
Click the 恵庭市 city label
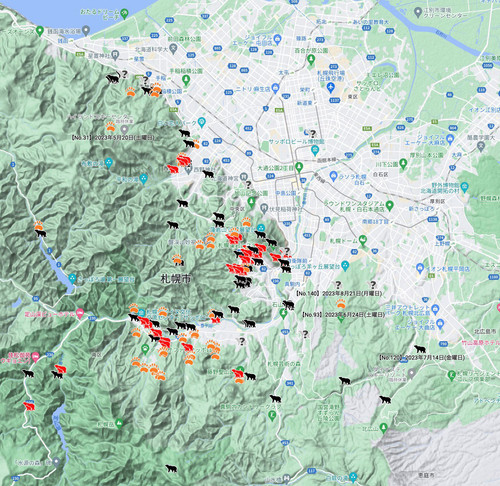pos(427,474)
